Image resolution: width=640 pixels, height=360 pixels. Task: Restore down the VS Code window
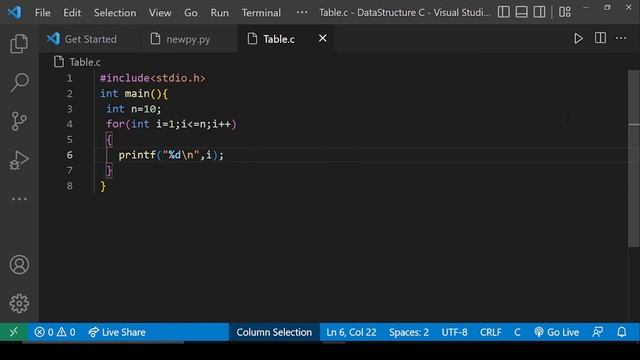pos(607,7)
